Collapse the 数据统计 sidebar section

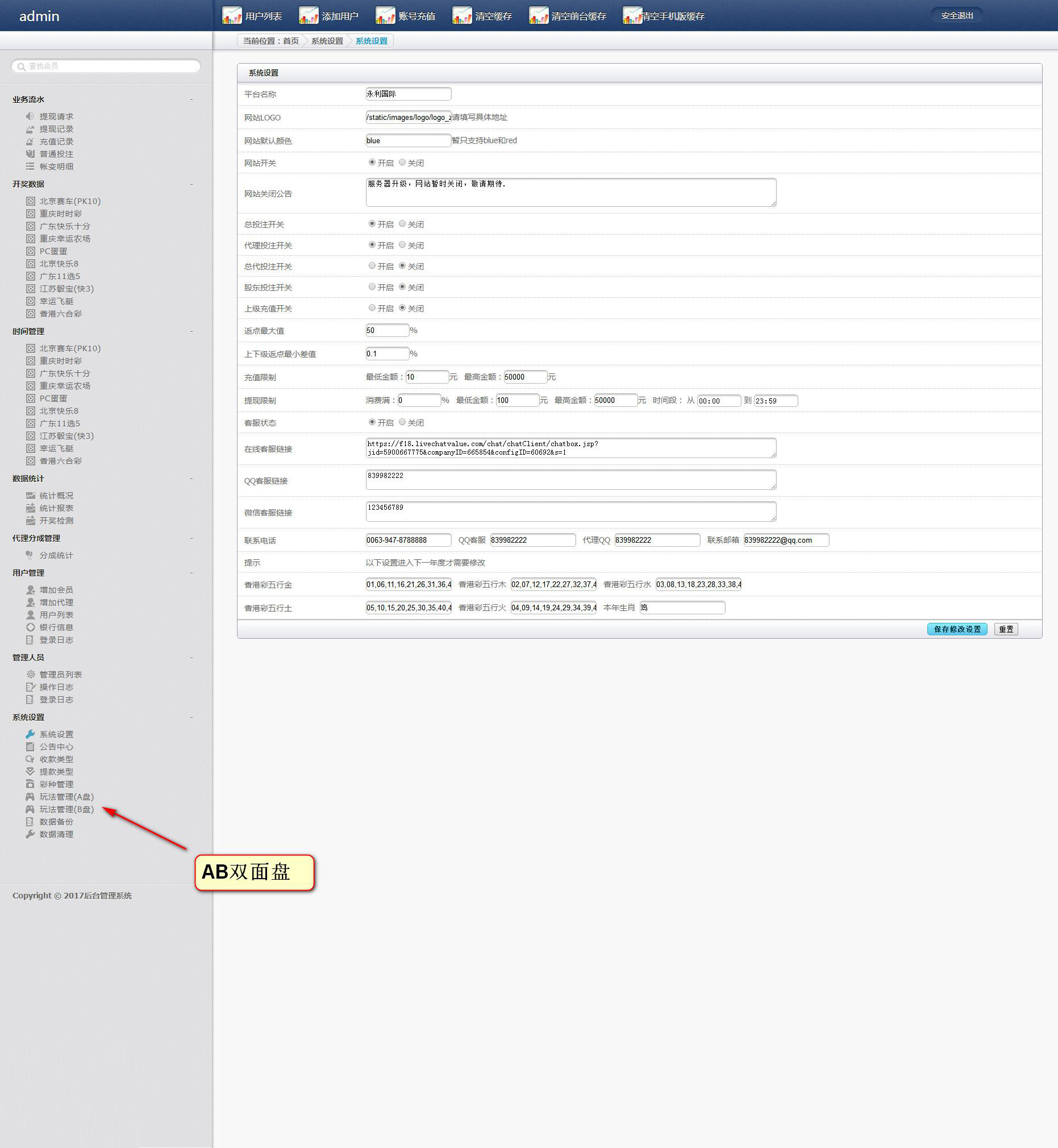pyautogui.click(x=191, y=479)
